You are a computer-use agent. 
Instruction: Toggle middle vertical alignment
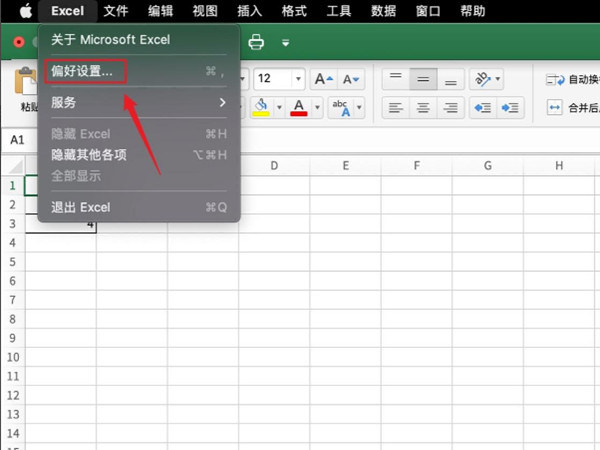[x=424, y=79]
